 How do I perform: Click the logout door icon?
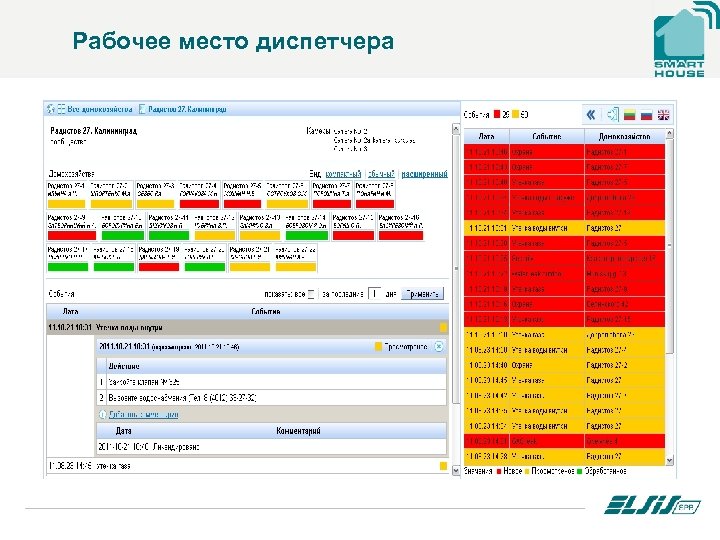(x=613, y=114)
